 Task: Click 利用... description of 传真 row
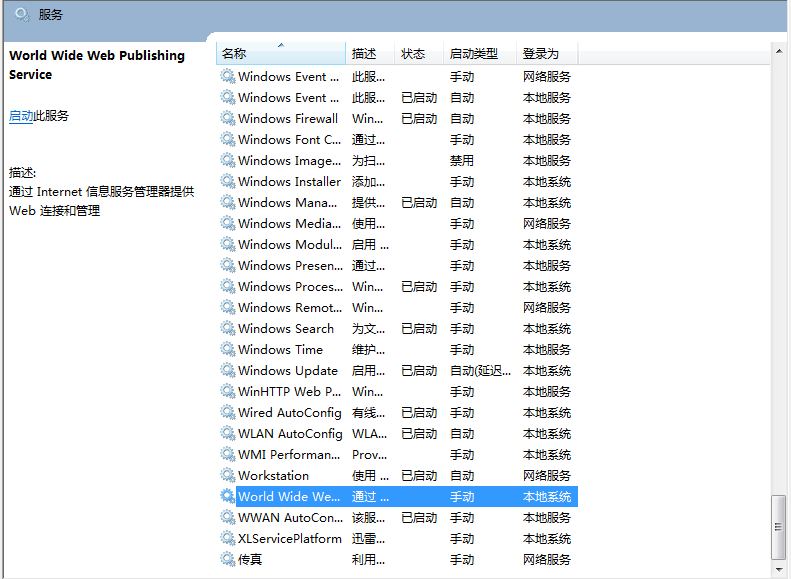pos(368,559)
